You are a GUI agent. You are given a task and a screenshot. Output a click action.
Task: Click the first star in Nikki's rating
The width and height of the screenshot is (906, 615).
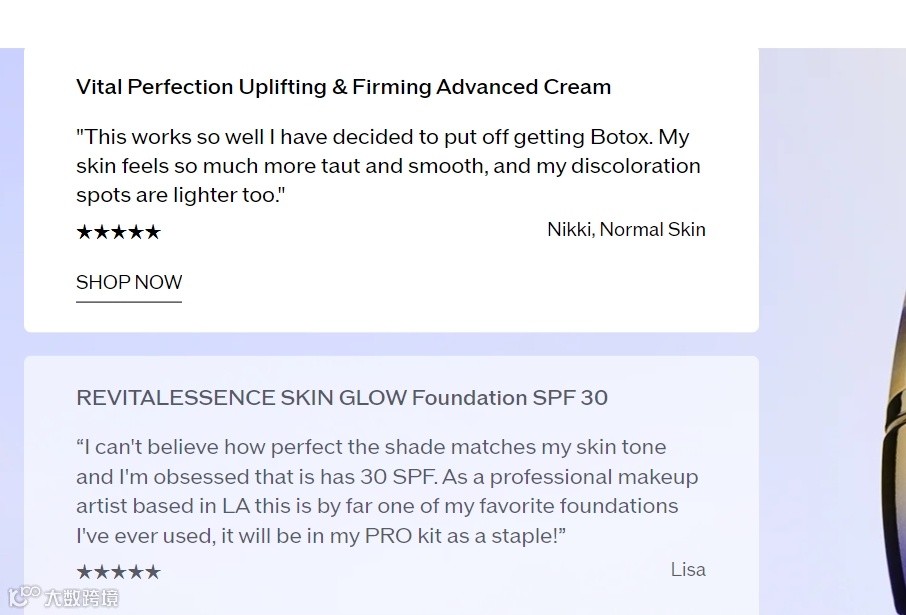coord(84,233)
